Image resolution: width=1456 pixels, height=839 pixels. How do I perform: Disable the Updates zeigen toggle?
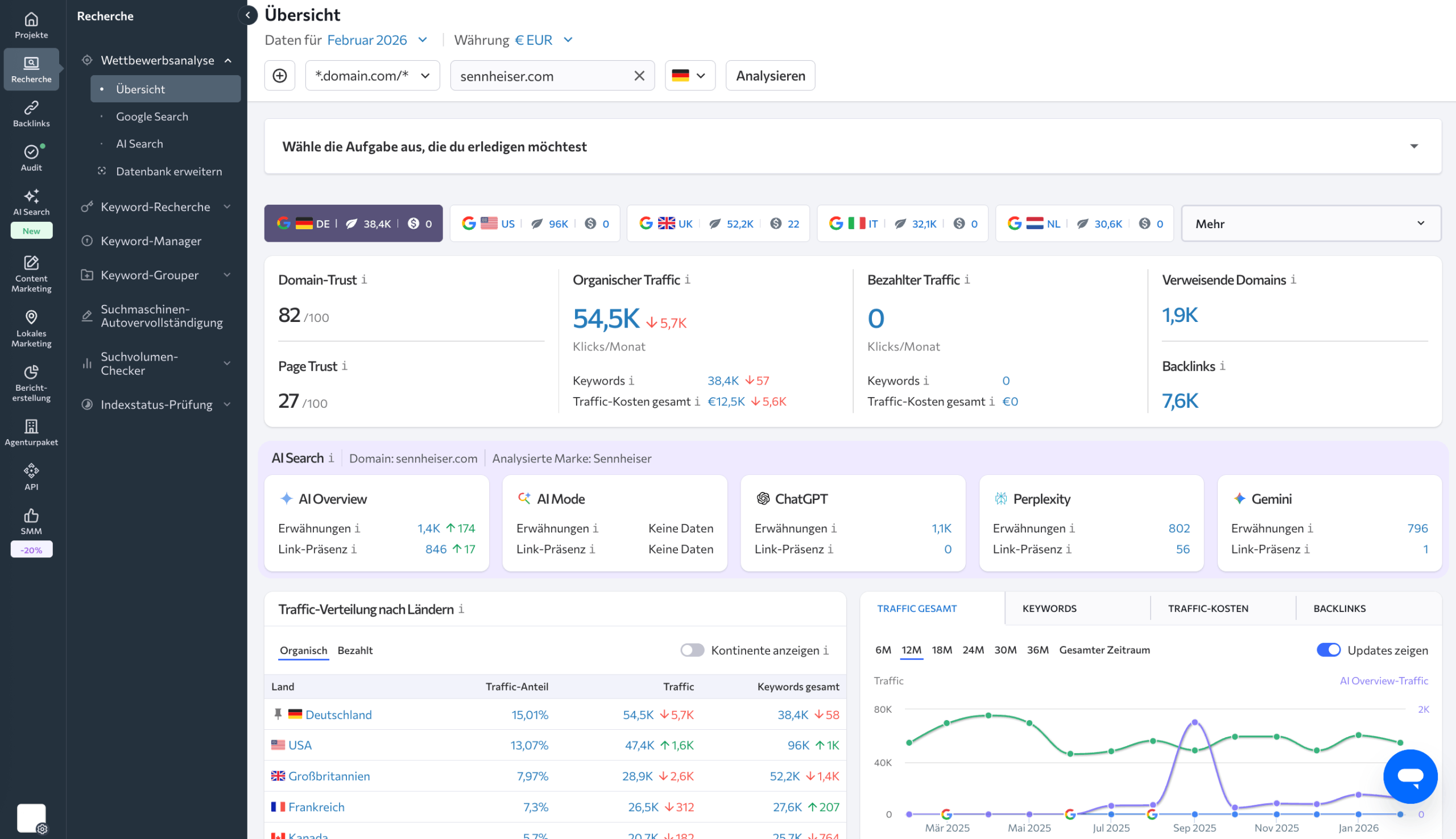click(1327, 650)
